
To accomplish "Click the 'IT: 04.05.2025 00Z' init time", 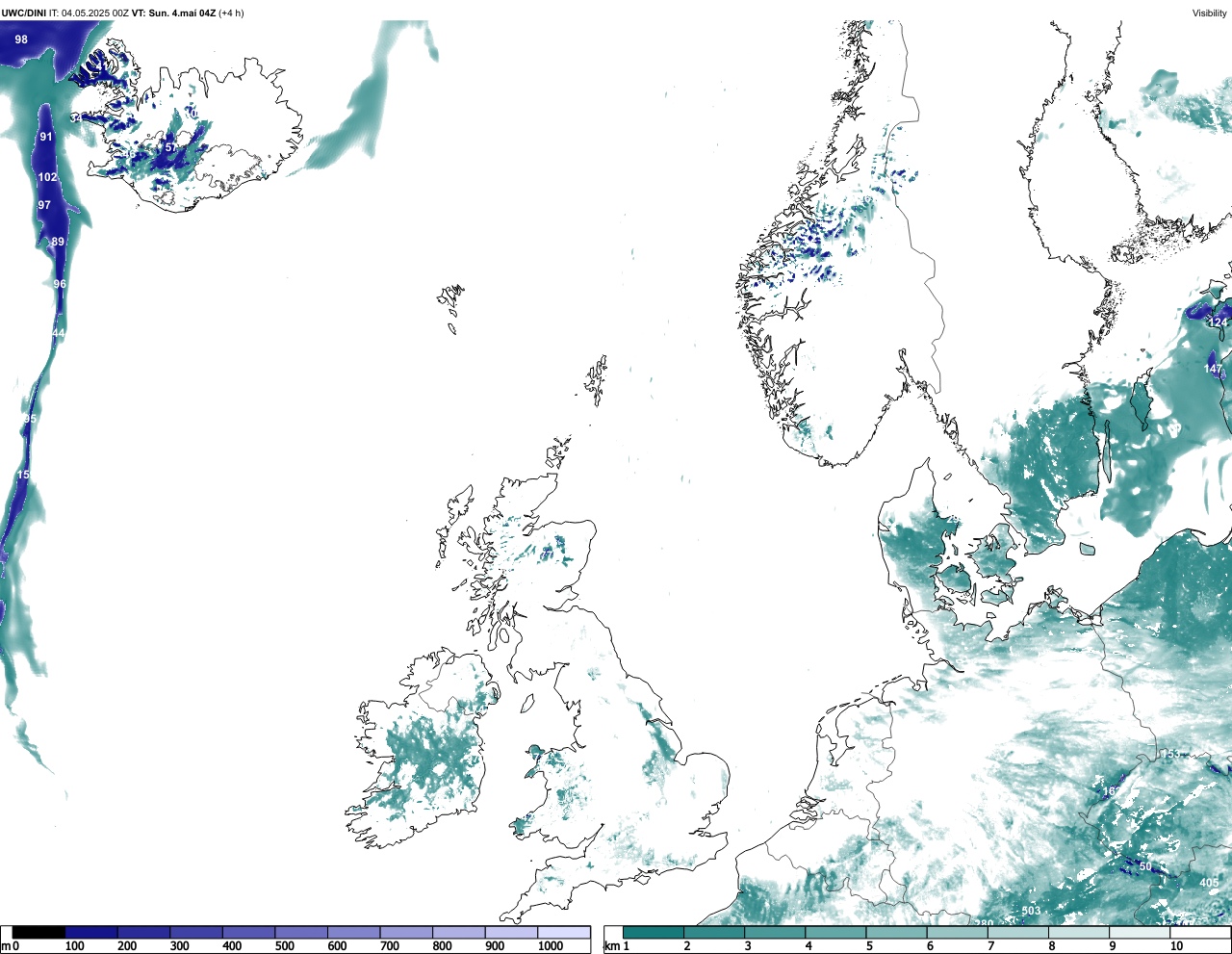I will click(x=89, y=13).
